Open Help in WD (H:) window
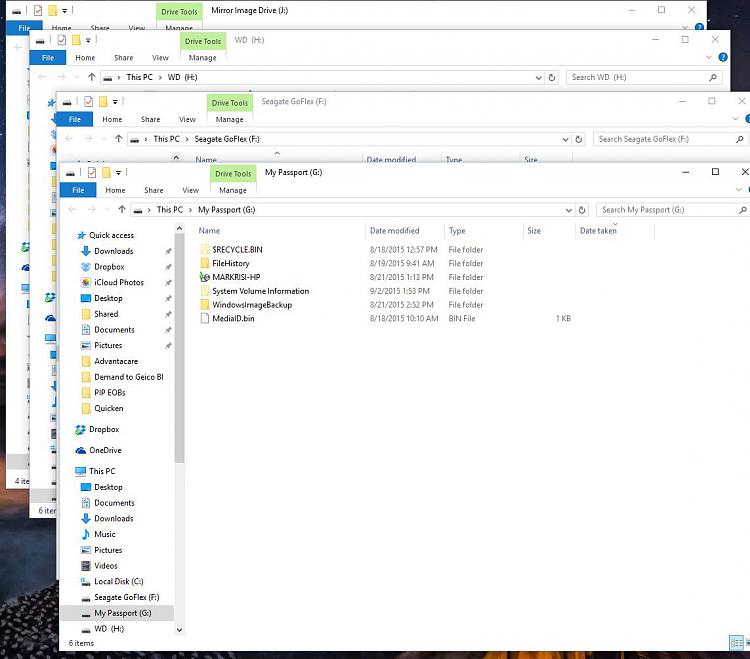 click(x=723, y=57)
